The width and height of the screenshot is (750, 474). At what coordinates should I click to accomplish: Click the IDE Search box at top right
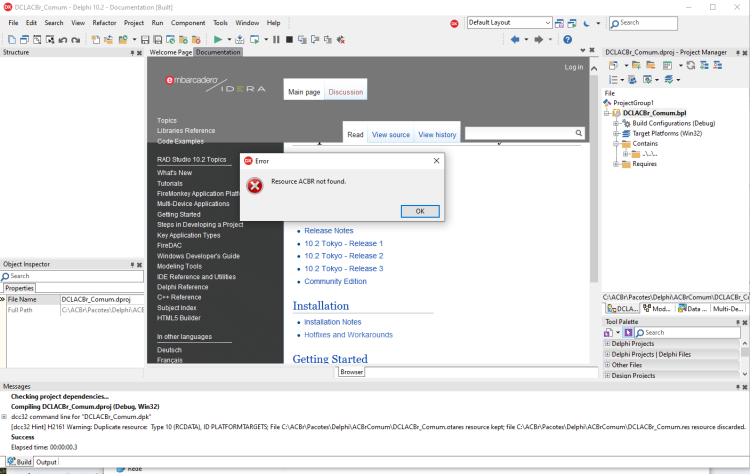click(x=643, y=23)
